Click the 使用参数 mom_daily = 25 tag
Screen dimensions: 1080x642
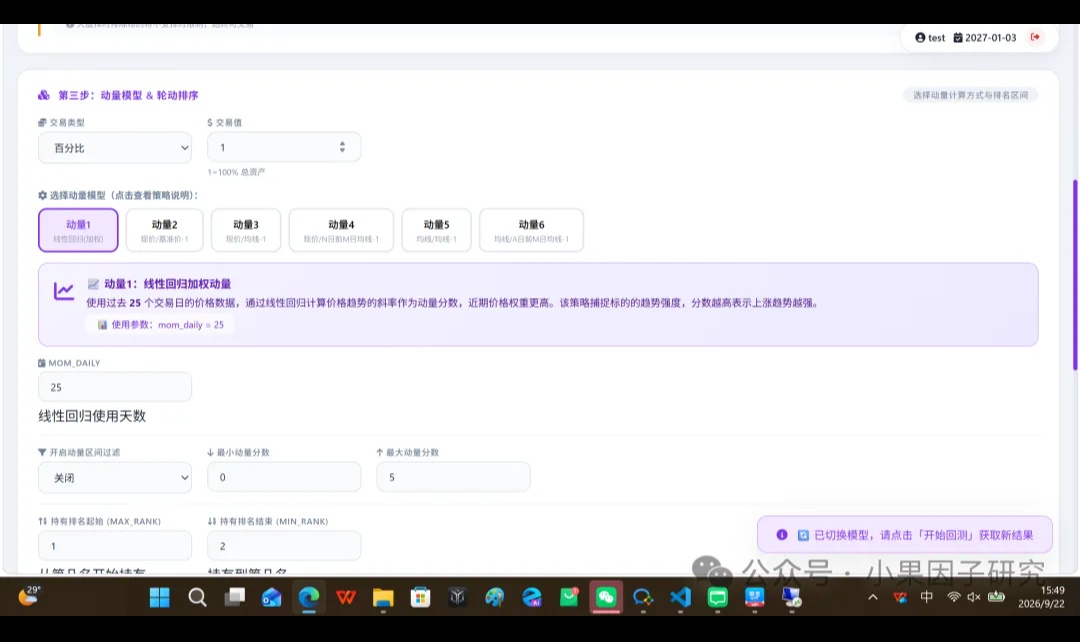click(160, 324)
